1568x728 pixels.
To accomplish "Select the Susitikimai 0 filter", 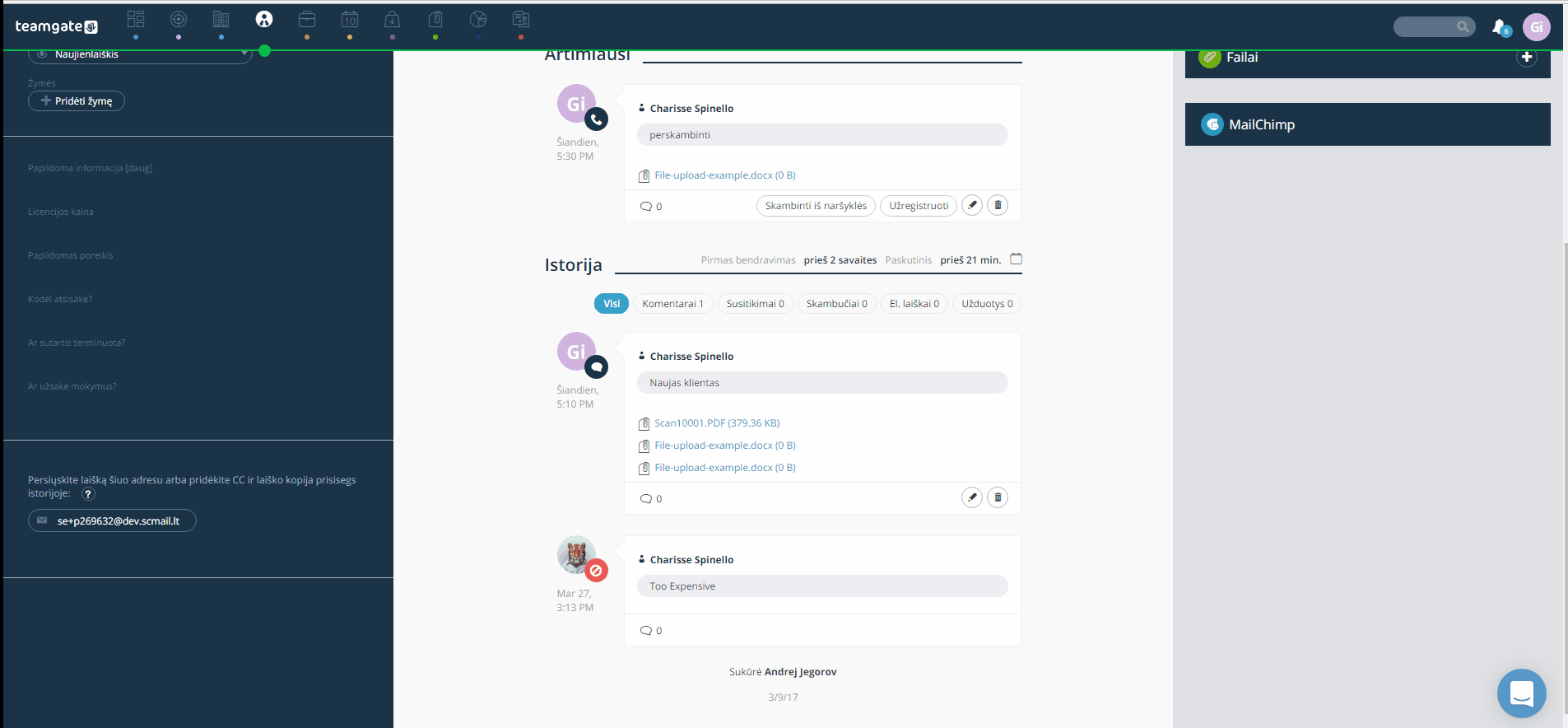I will click(756, 304).
